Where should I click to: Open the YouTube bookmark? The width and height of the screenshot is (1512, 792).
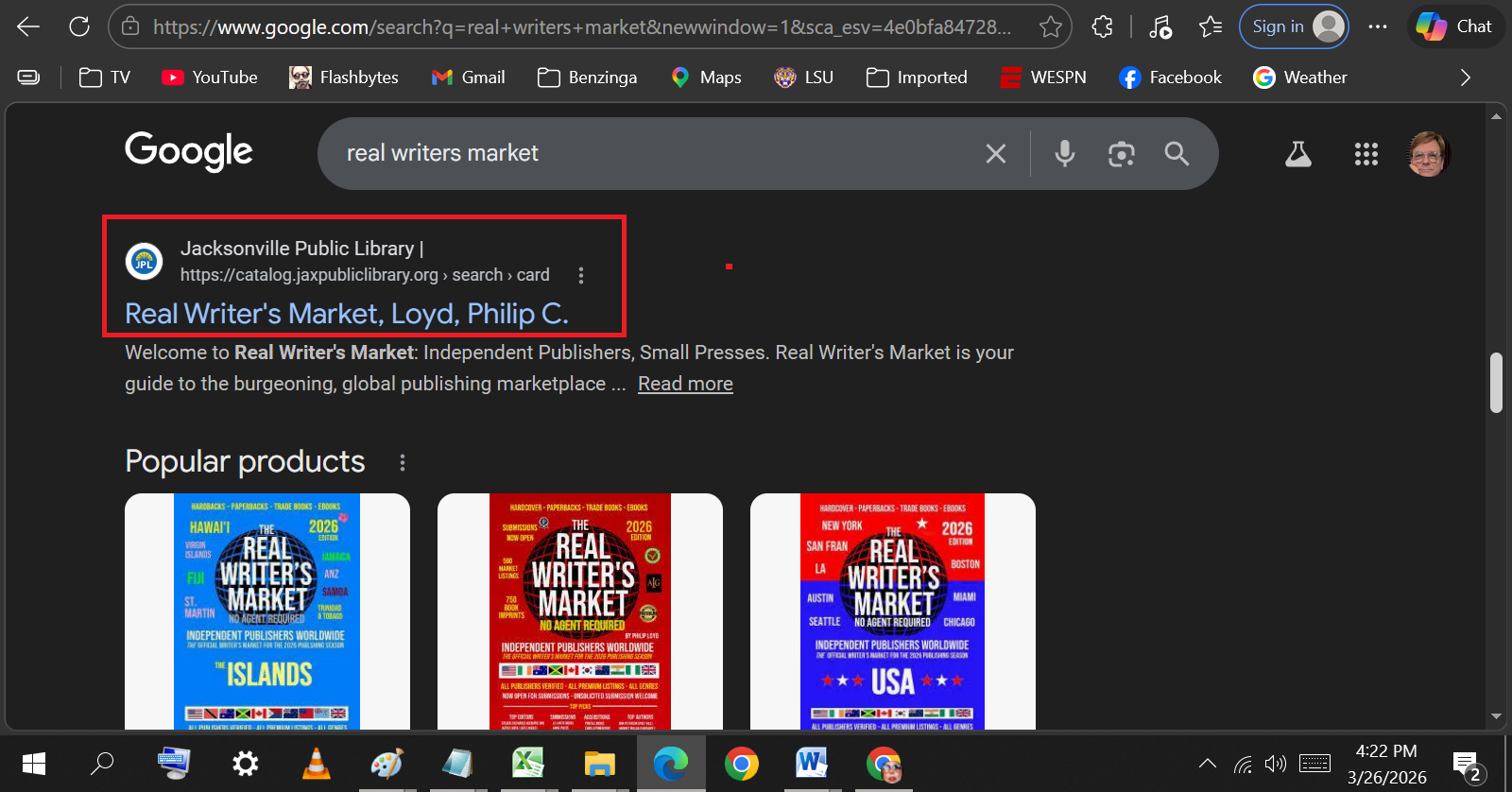(210, 77)
